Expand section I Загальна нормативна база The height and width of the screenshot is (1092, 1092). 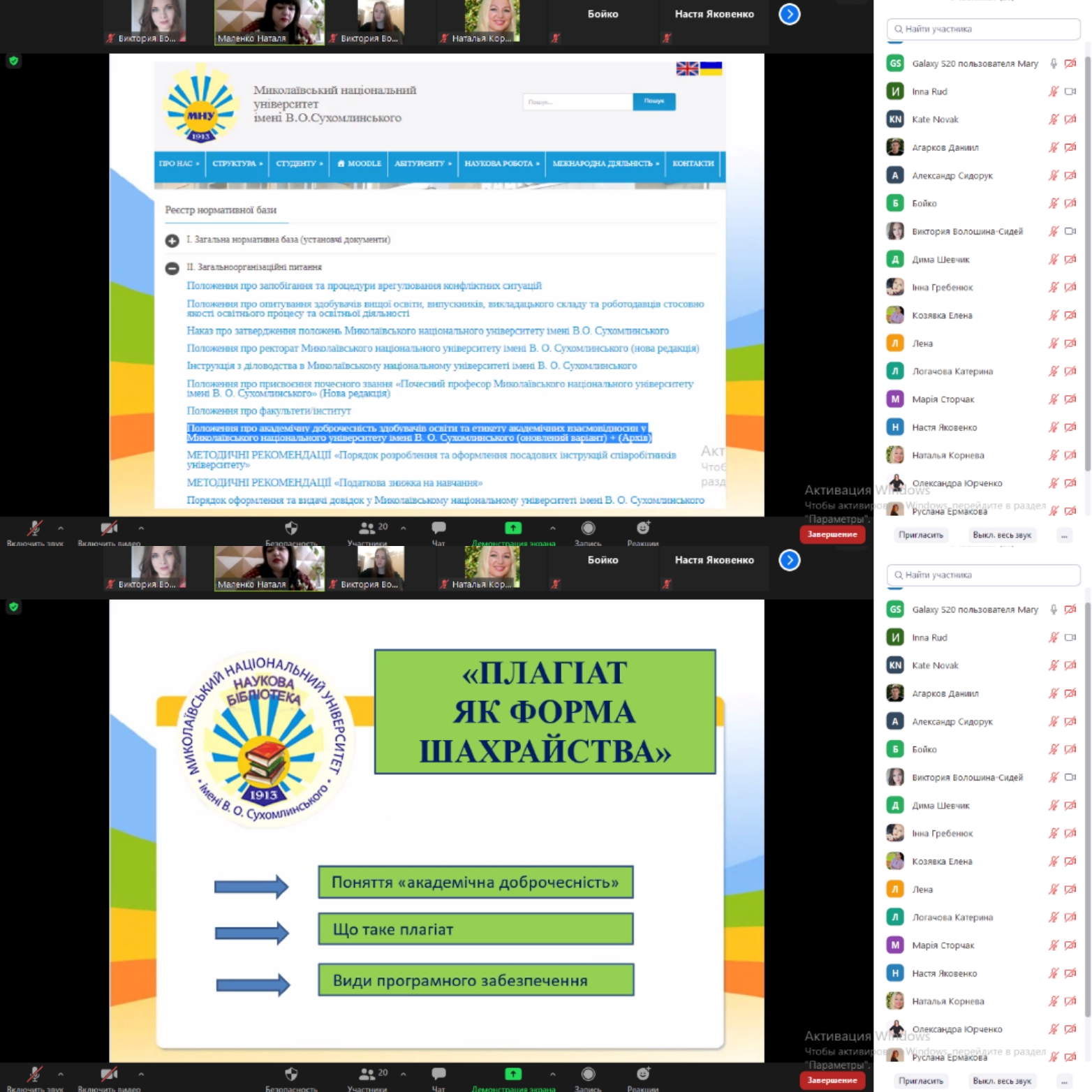(172, 241)
